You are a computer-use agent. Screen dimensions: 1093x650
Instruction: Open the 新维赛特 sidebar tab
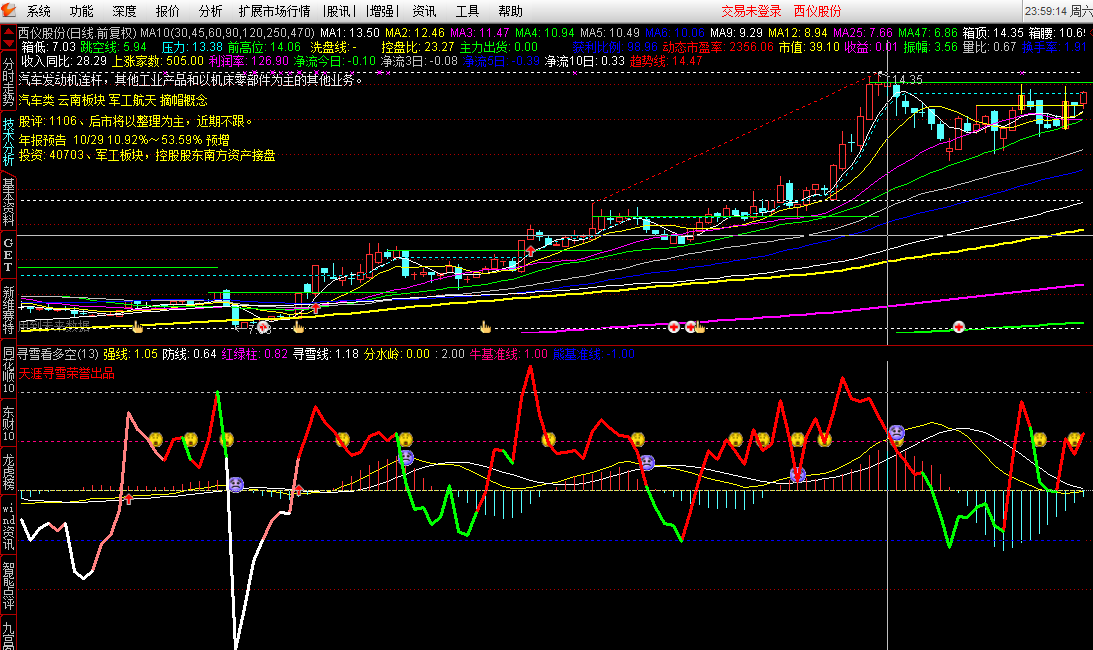pyautogui.click(x=8, y=310)
